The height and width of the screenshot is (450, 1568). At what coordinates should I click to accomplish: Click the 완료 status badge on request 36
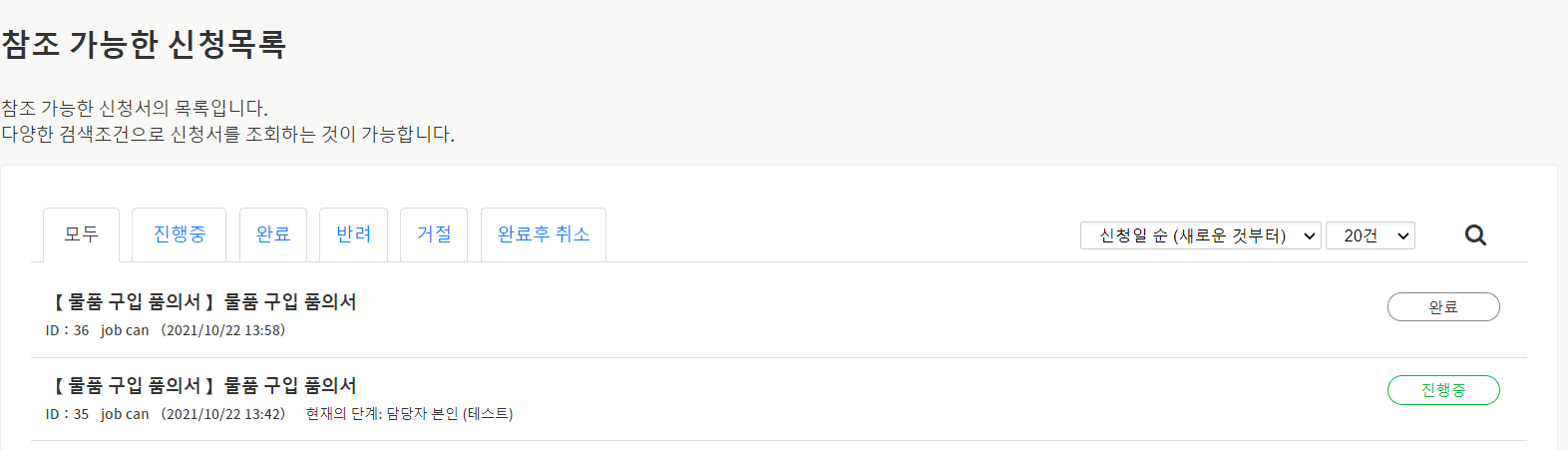pyautogui.click(x=1443, y=307)
